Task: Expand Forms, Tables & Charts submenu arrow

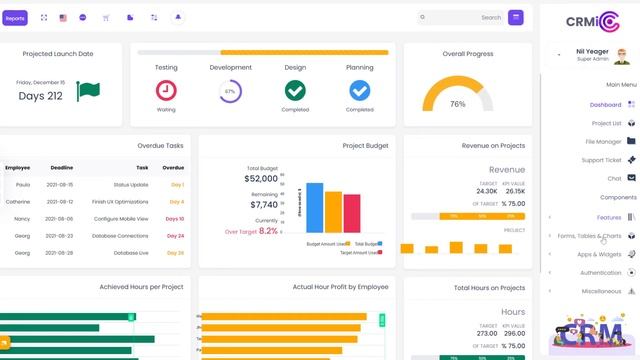Action: [x=549, y=236]
